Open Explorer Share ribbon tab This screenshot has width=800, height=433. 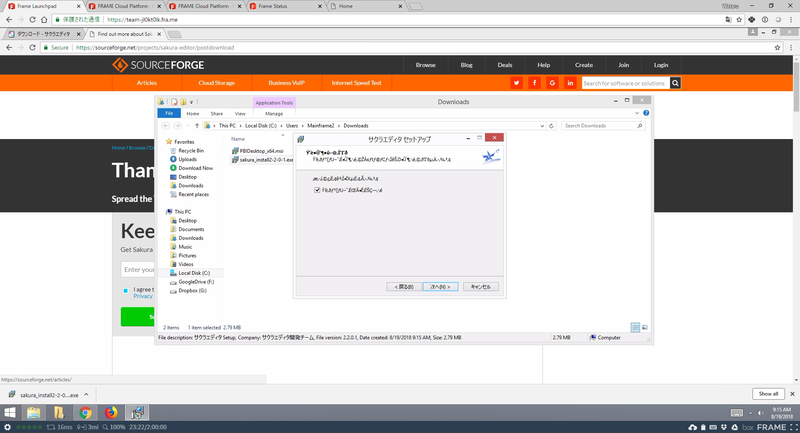coord(217,113)
